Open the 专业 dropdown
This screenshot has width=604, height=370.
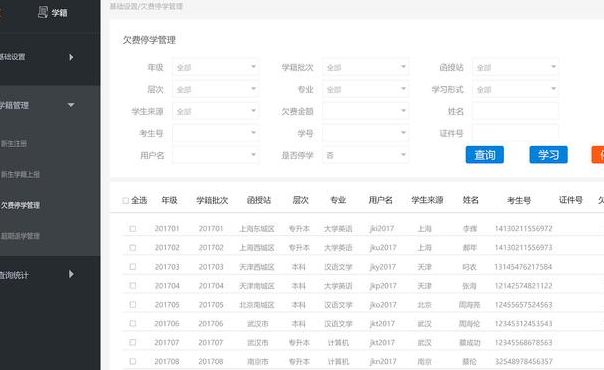365,89
